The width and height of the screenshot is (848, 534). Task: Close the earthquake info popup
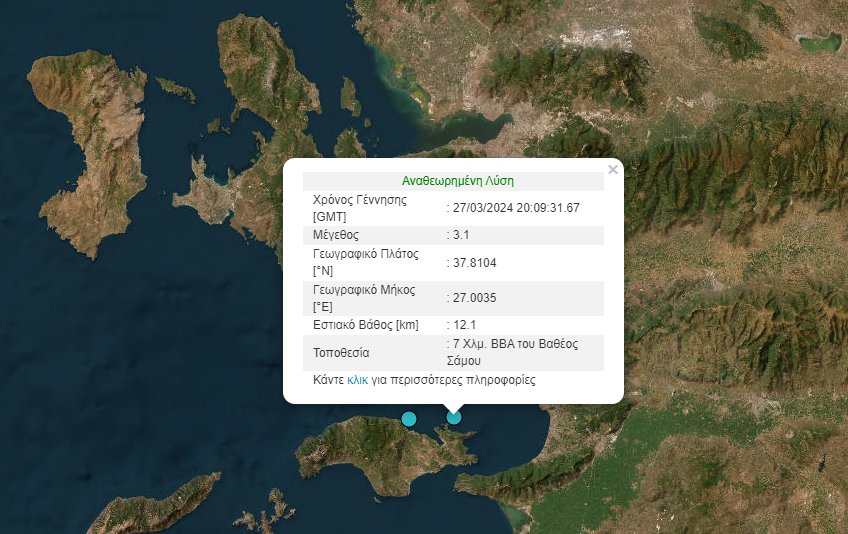coord(613,170)
